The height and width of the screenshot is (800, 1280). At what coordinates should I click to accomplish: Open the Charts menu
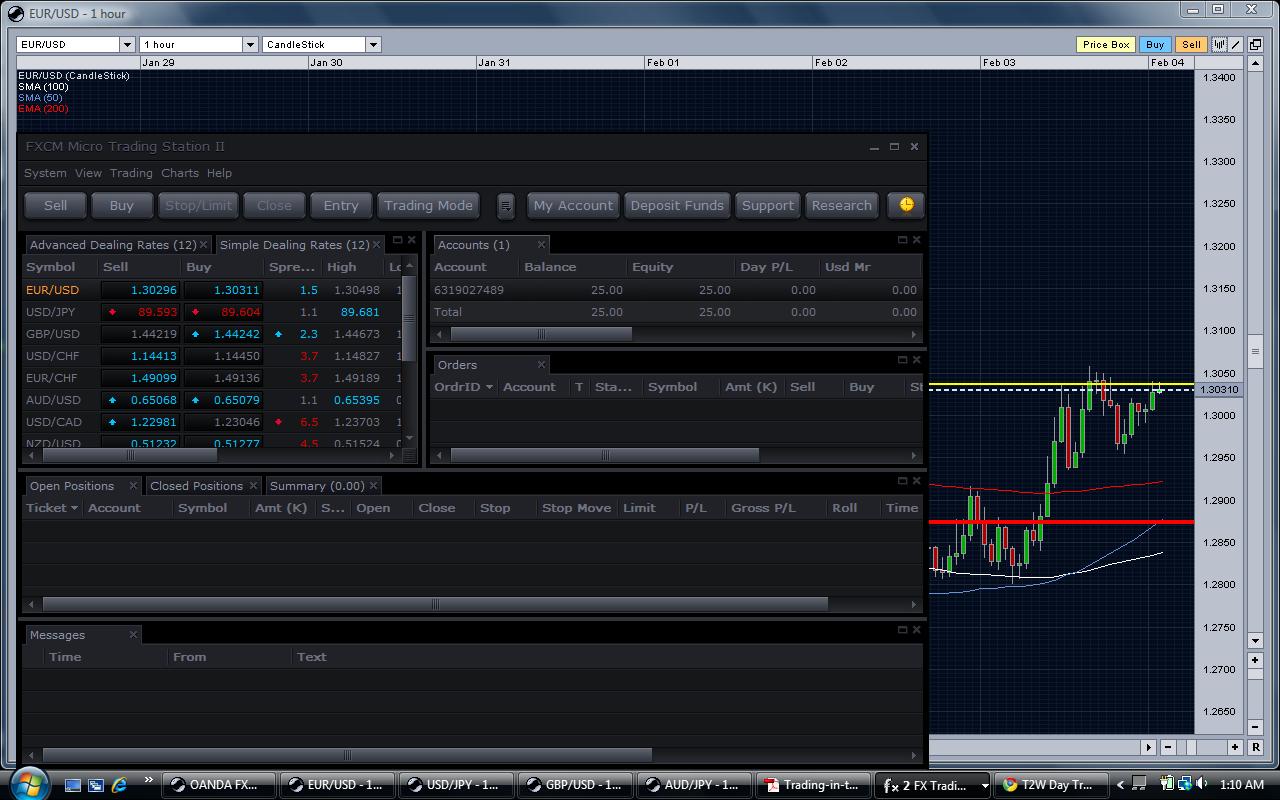click(180, 173)
